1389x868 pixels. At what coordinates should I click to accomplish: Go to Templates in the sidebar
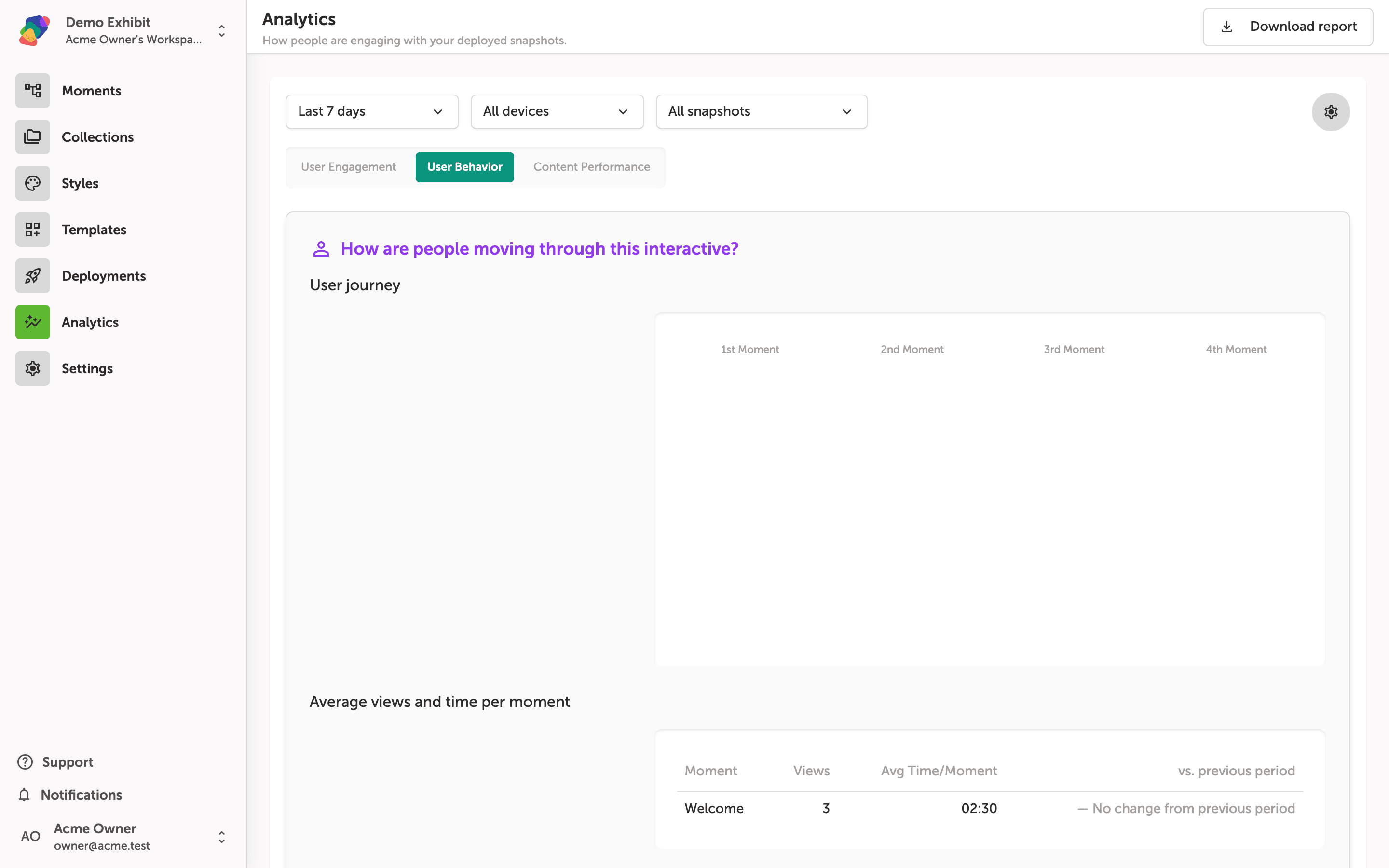click(x=94, y=230)
